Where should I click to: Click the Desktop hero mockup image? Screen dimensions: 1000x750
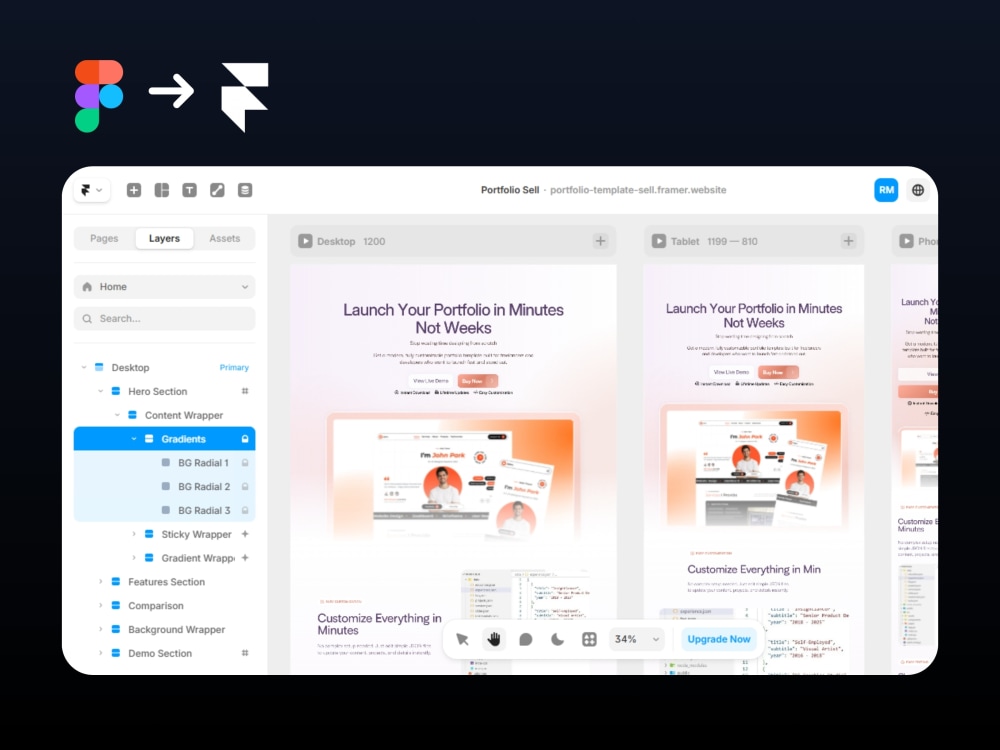[453, 475]
